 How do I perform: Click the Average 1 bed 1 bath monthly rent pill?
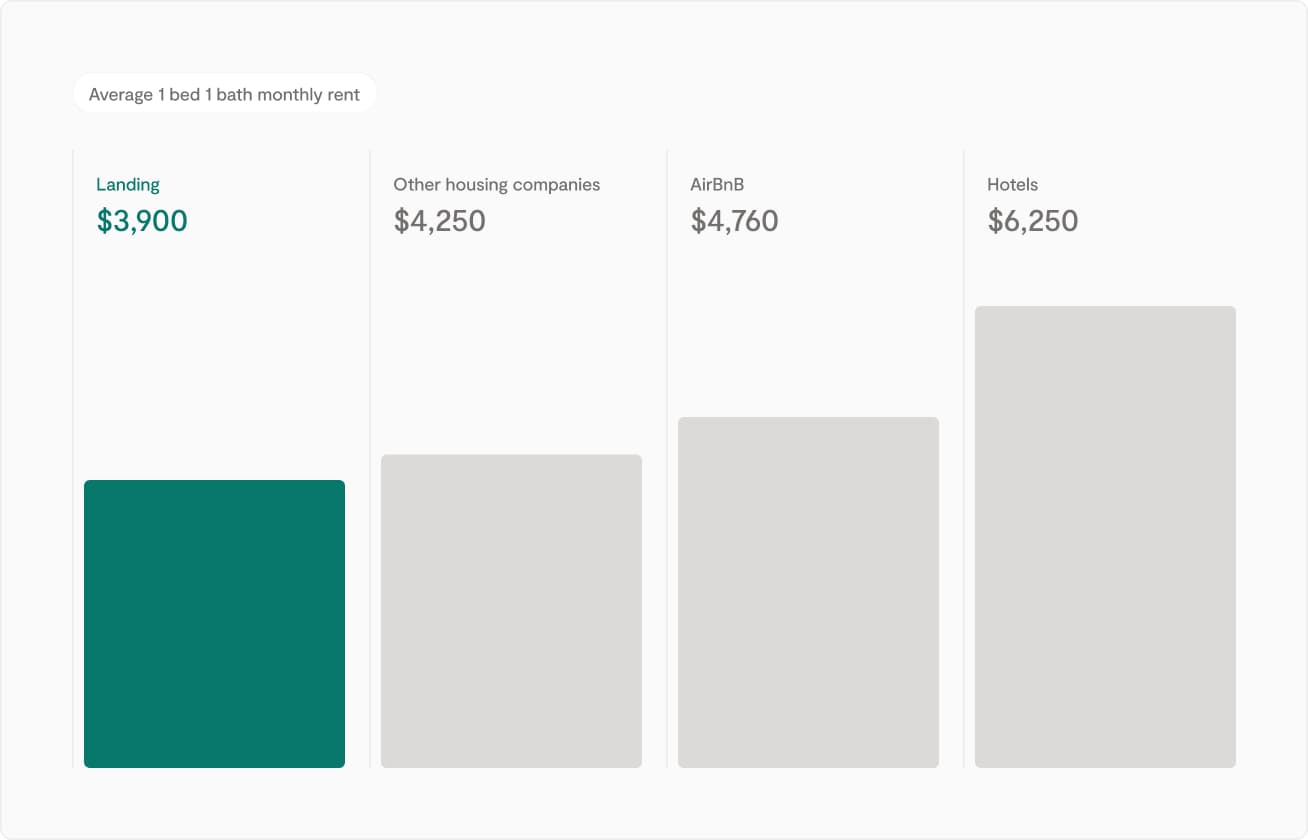click(224, 95)
